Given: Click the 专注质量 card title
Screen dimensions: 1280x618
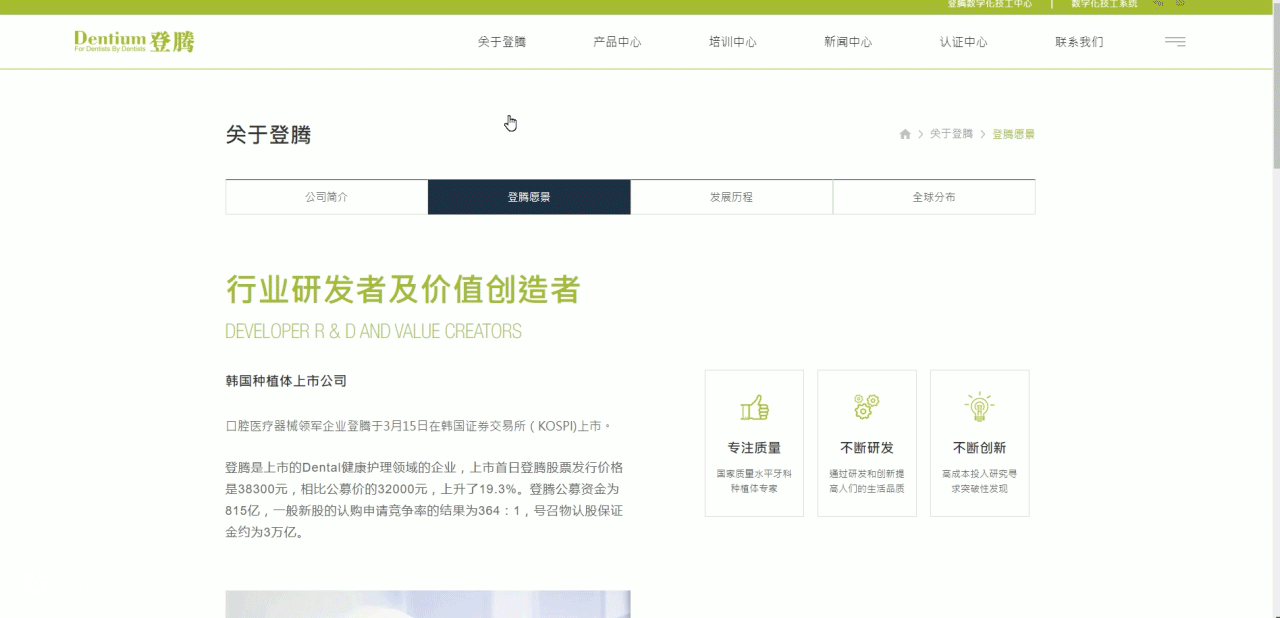Looking at the screenshot, I should [x=754, y=448].
